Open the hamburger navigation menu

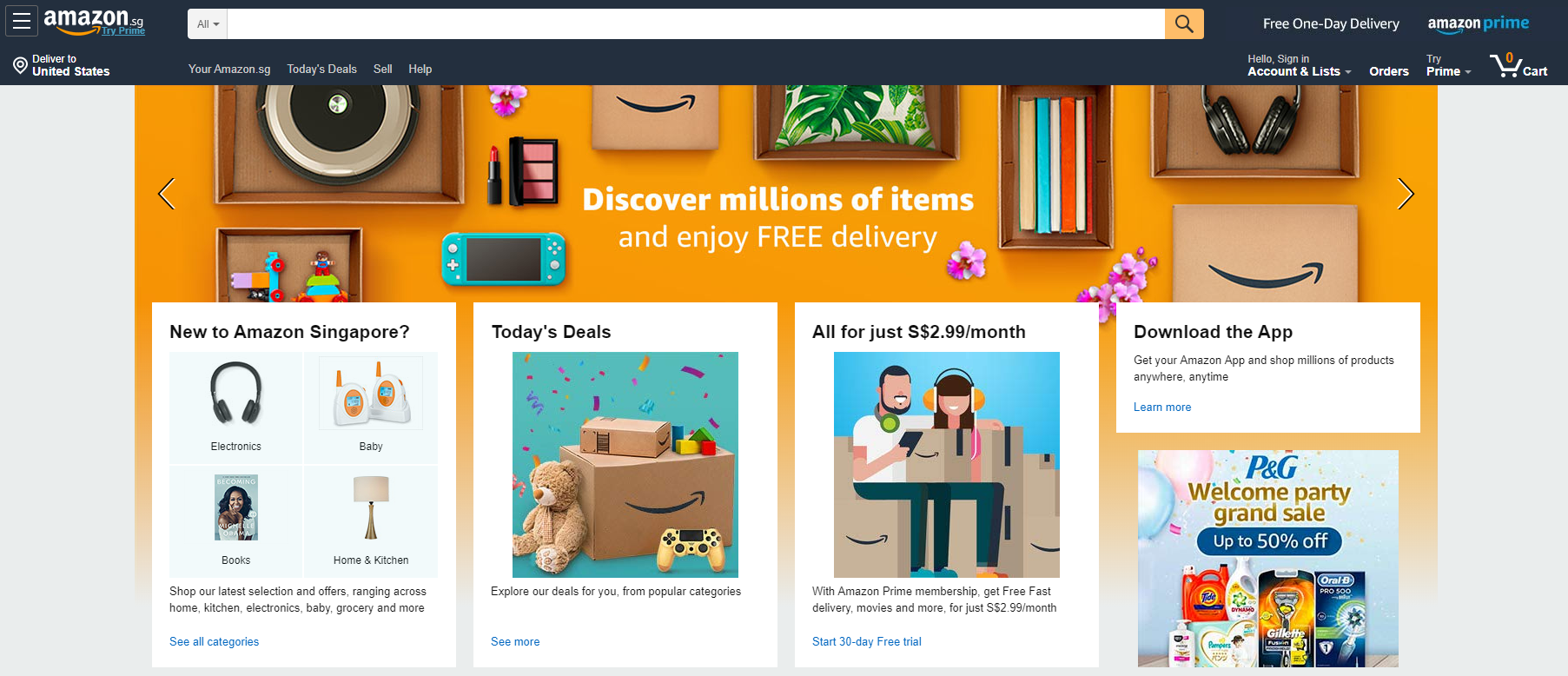[x=21, y=21]
